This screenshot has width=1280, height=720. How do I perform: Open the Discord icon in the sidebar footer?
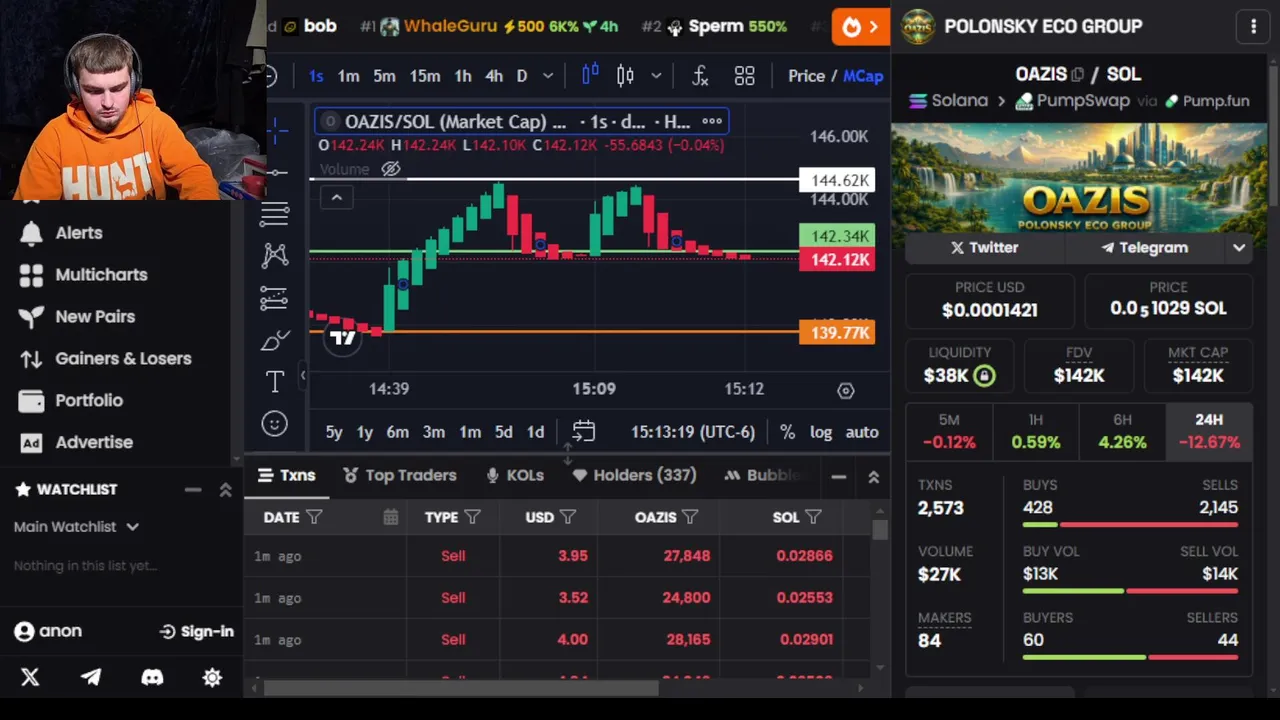[152, 677]
